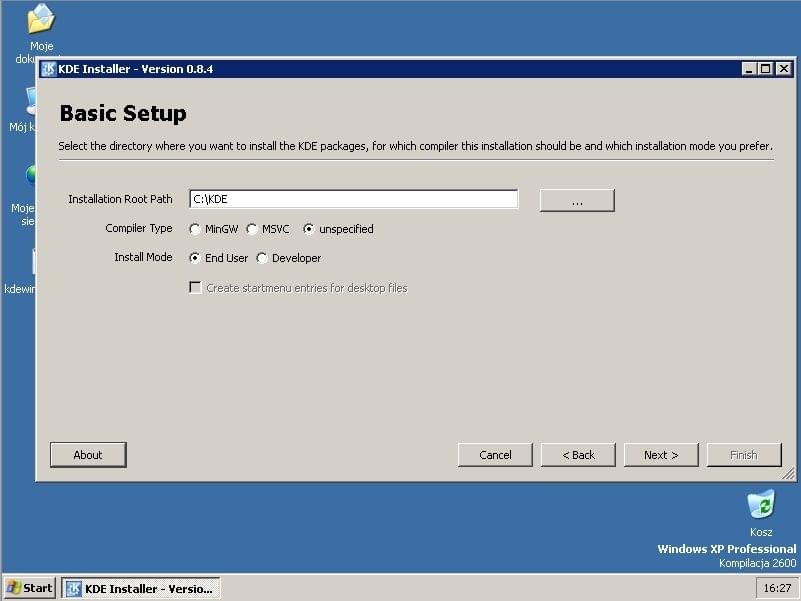Activate KDE Installer taskbar button
Viewport: 801px width, 601px height.
click(x=141, y=589)
